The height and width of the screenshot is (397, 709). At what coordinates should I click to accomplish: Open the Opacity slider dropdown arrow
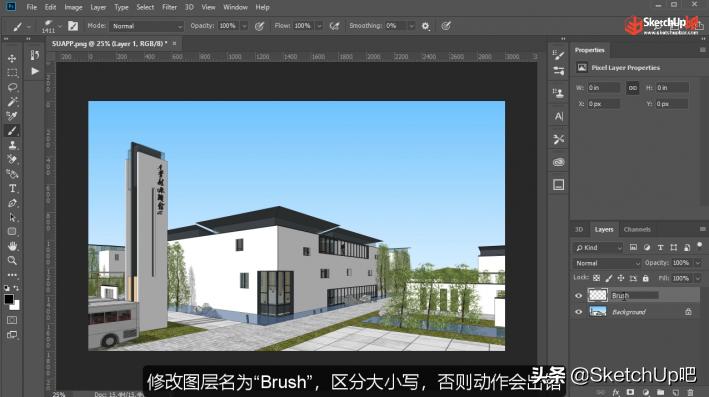tap(244, 26)
